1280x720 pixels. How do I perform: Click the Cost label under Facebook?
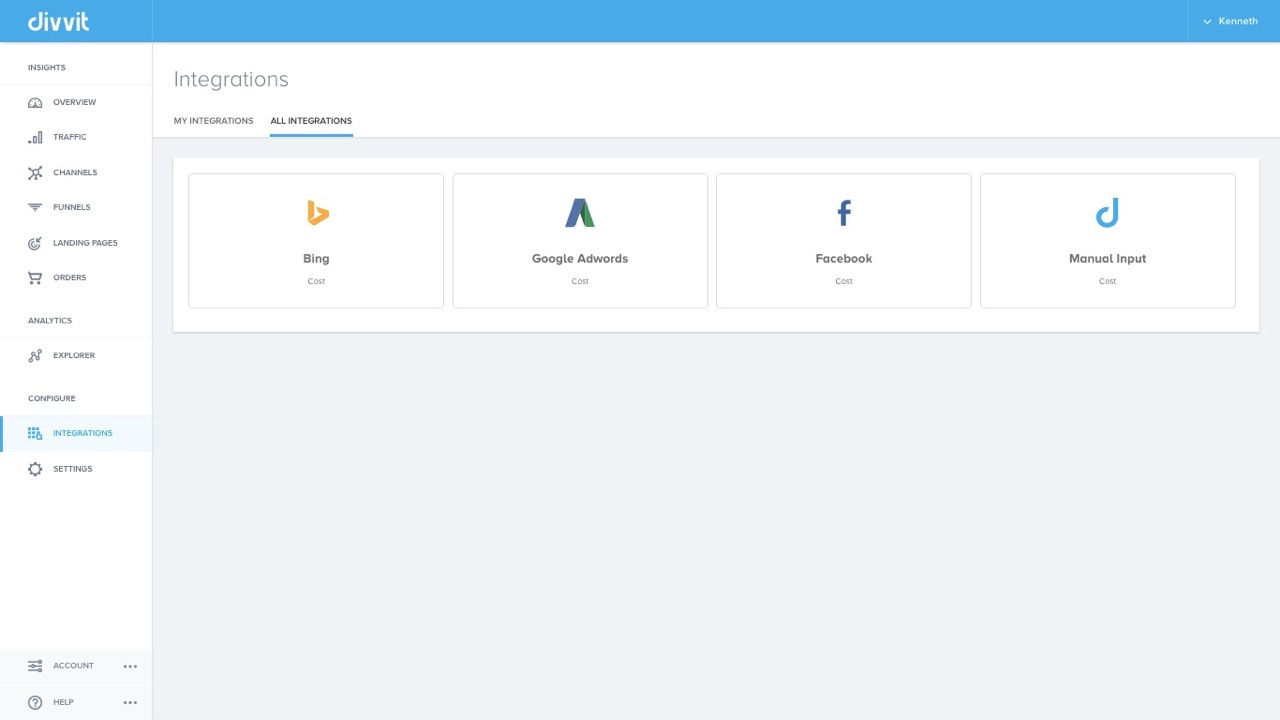coord(844,282)
